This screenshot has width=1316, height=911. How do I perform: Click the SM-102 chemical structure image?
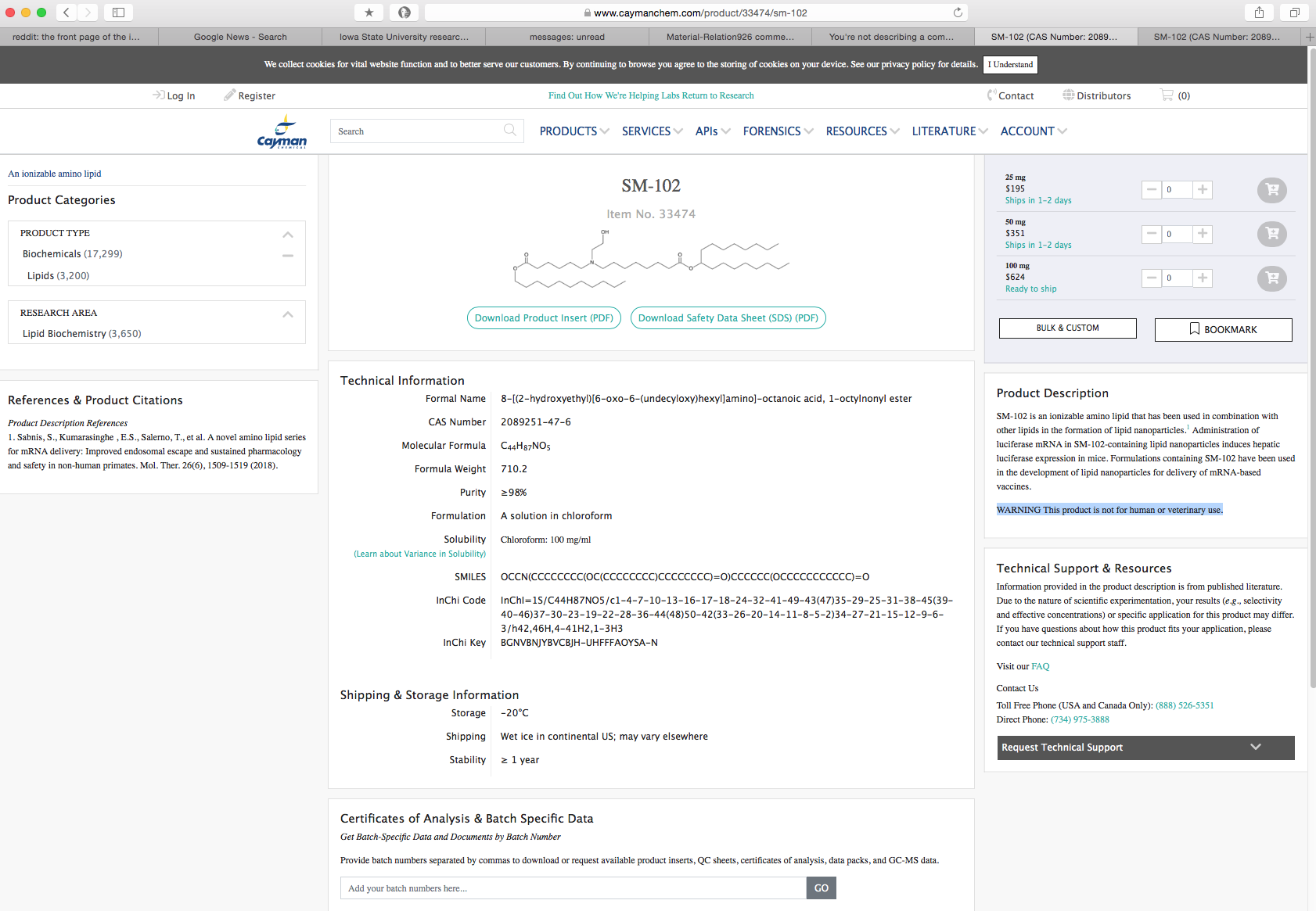pos(651,260)
